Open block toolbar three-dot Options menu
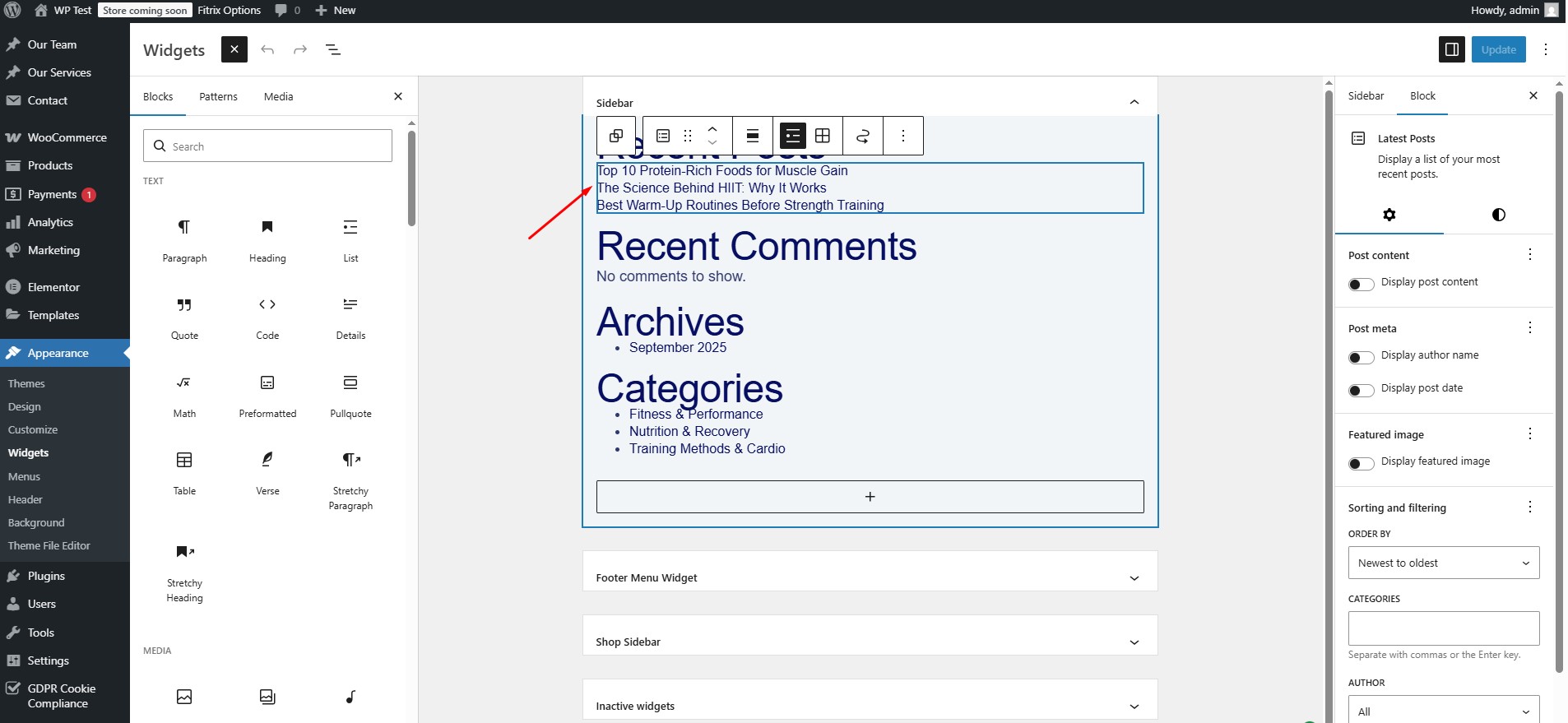This screenshot has height=723, width=1568. 902,136
